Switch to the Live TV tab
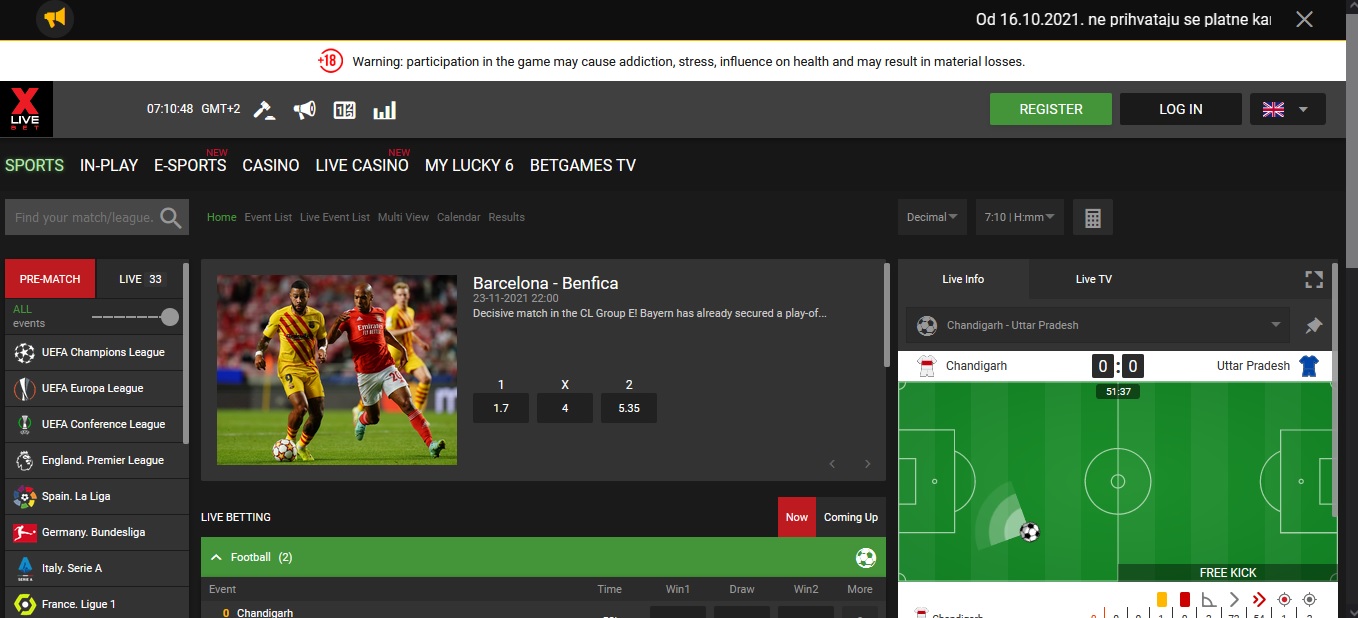This screenshot has height=618, width=1358. tap(1093, 279)
